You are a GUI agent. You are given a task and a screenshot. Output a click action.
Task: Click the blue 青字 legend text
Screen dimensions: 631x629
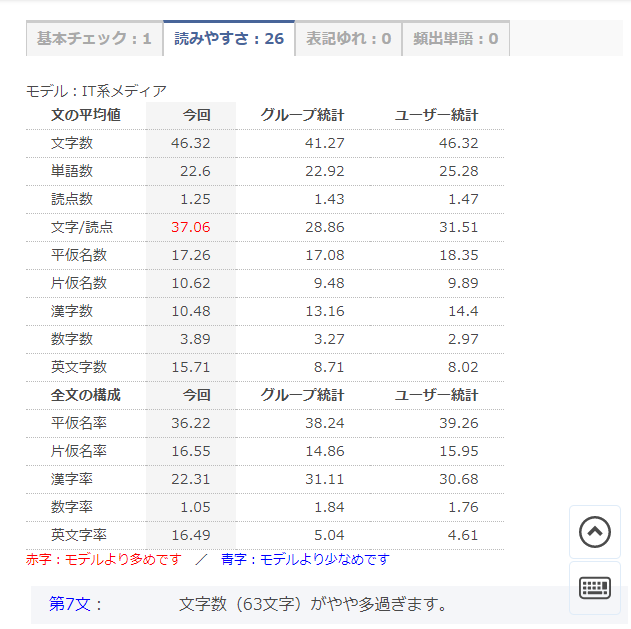[305, 560]
